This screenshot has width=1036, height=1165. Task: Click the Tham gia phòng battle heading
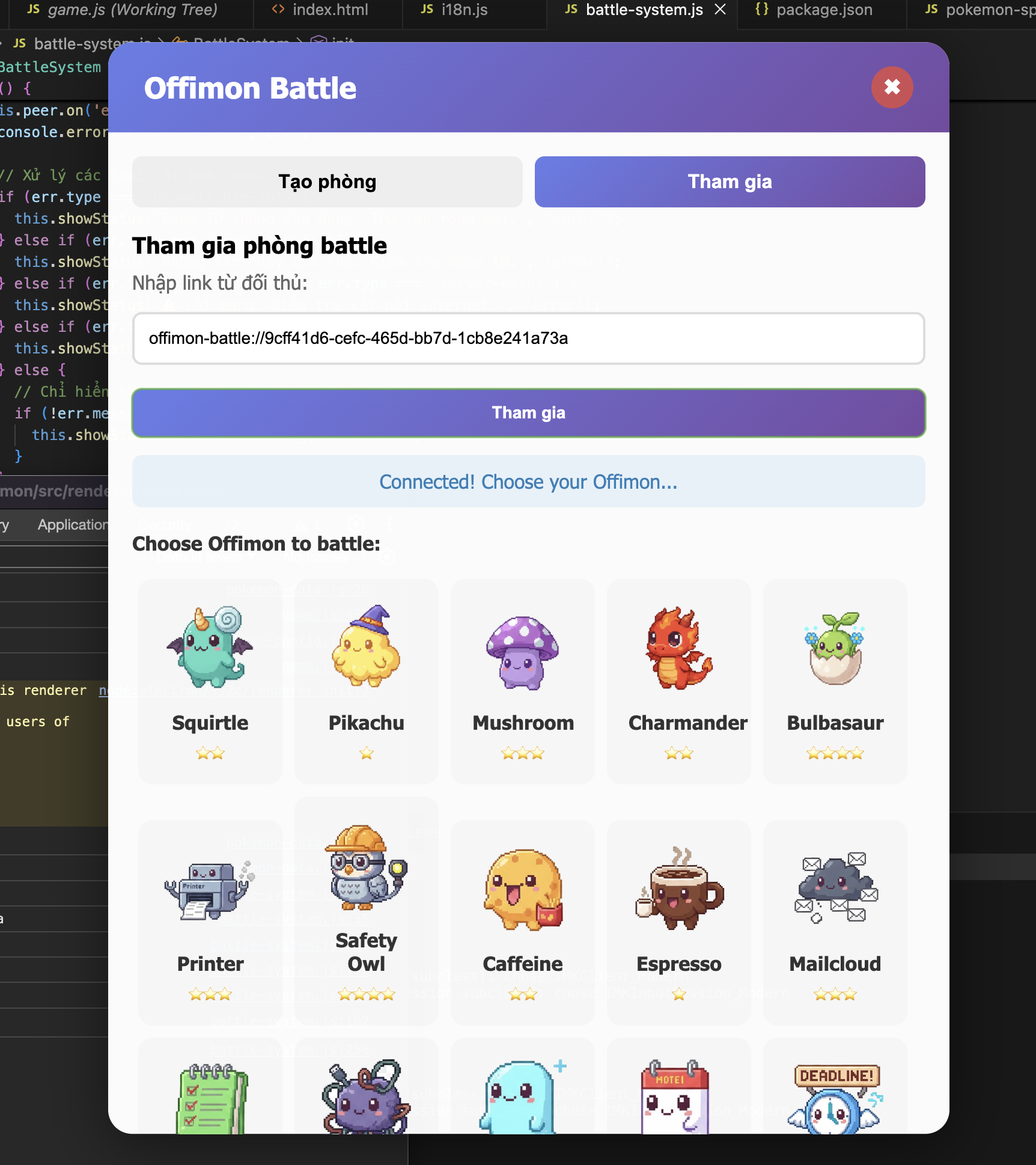click(x=260, y=246)
